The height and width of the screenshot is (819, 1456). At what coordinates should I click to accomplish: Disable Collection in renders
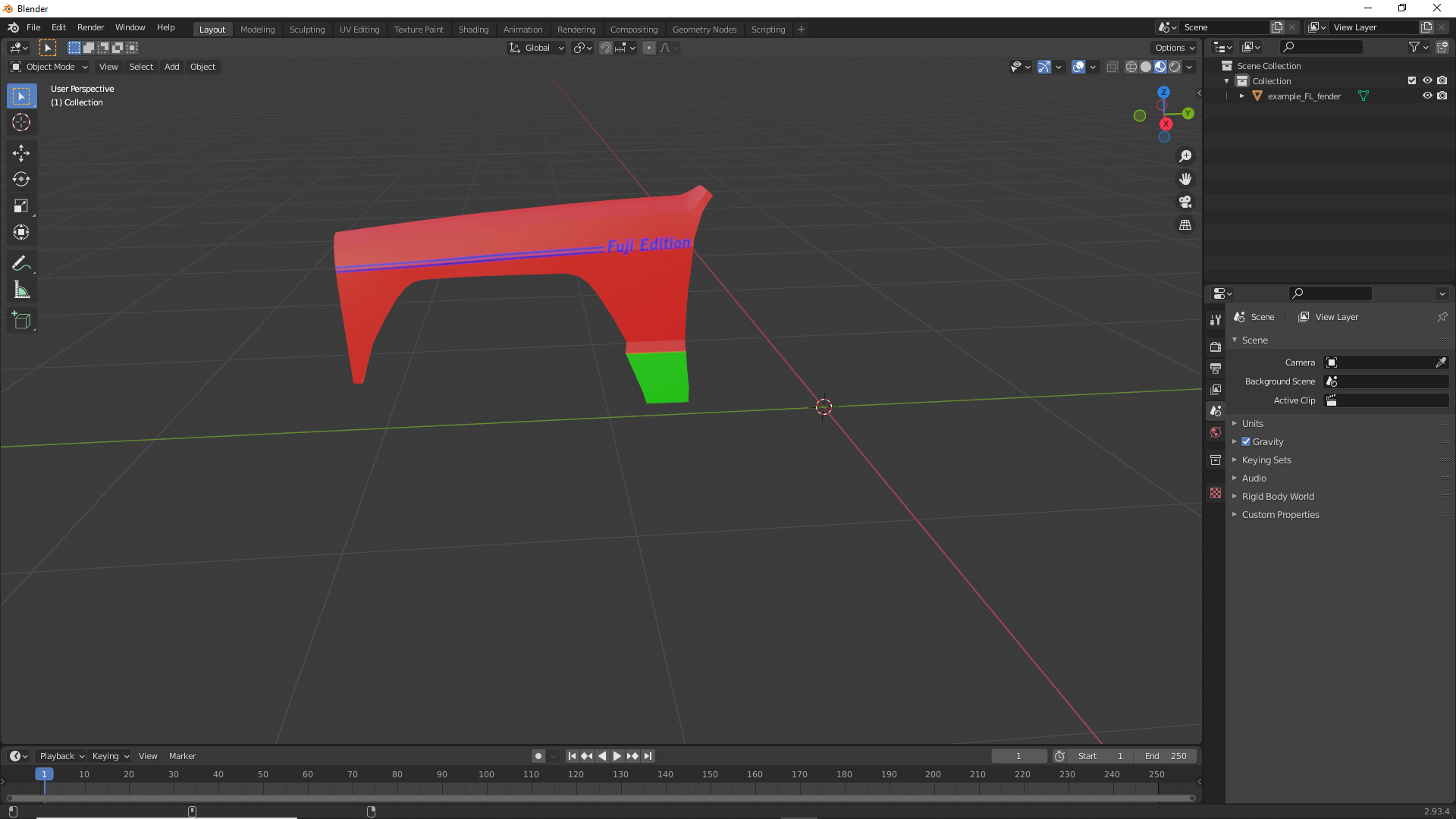point(1442,80)
